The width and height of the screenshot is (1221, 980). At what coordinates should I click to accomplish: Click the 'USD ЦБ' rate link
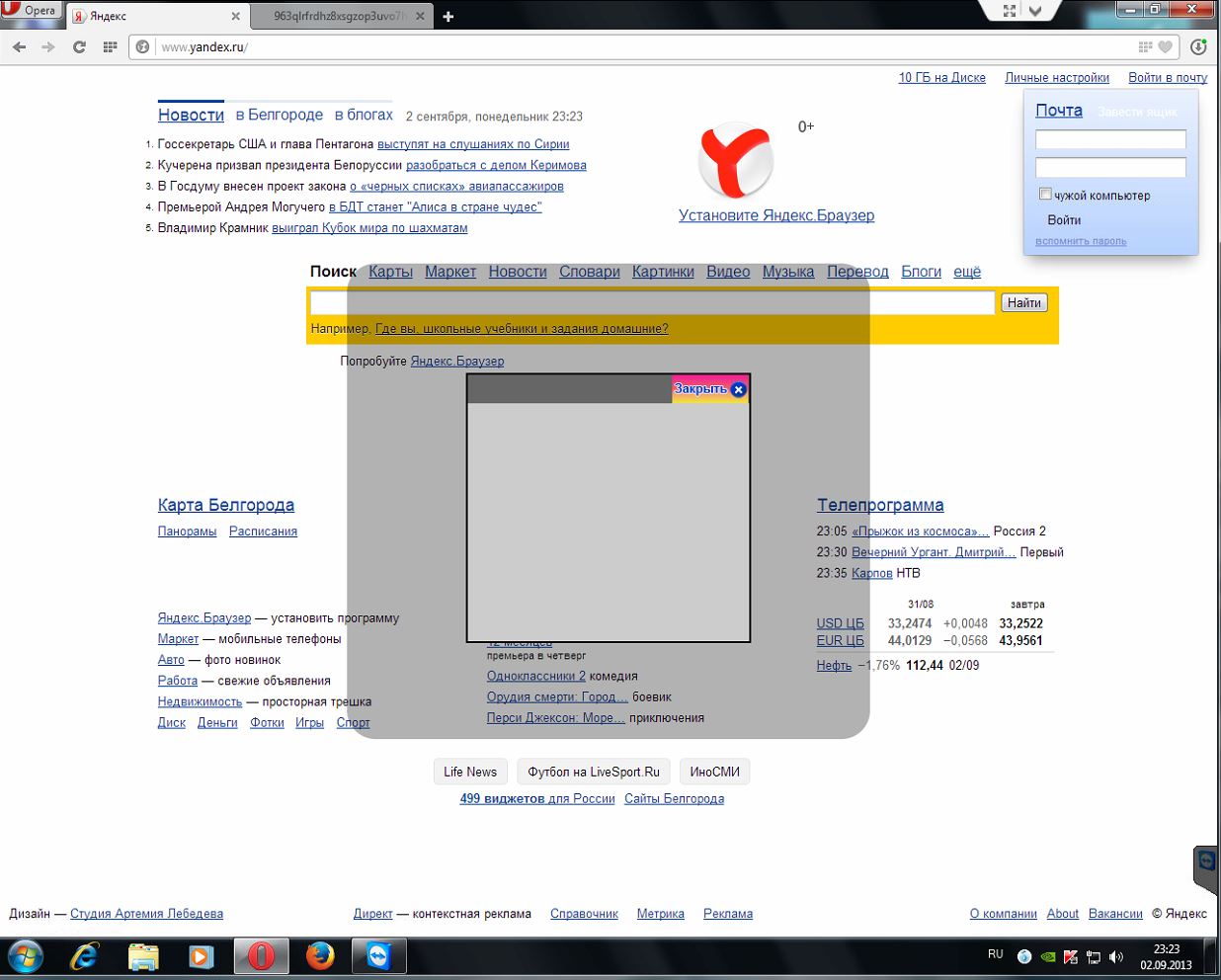point(840,623)
